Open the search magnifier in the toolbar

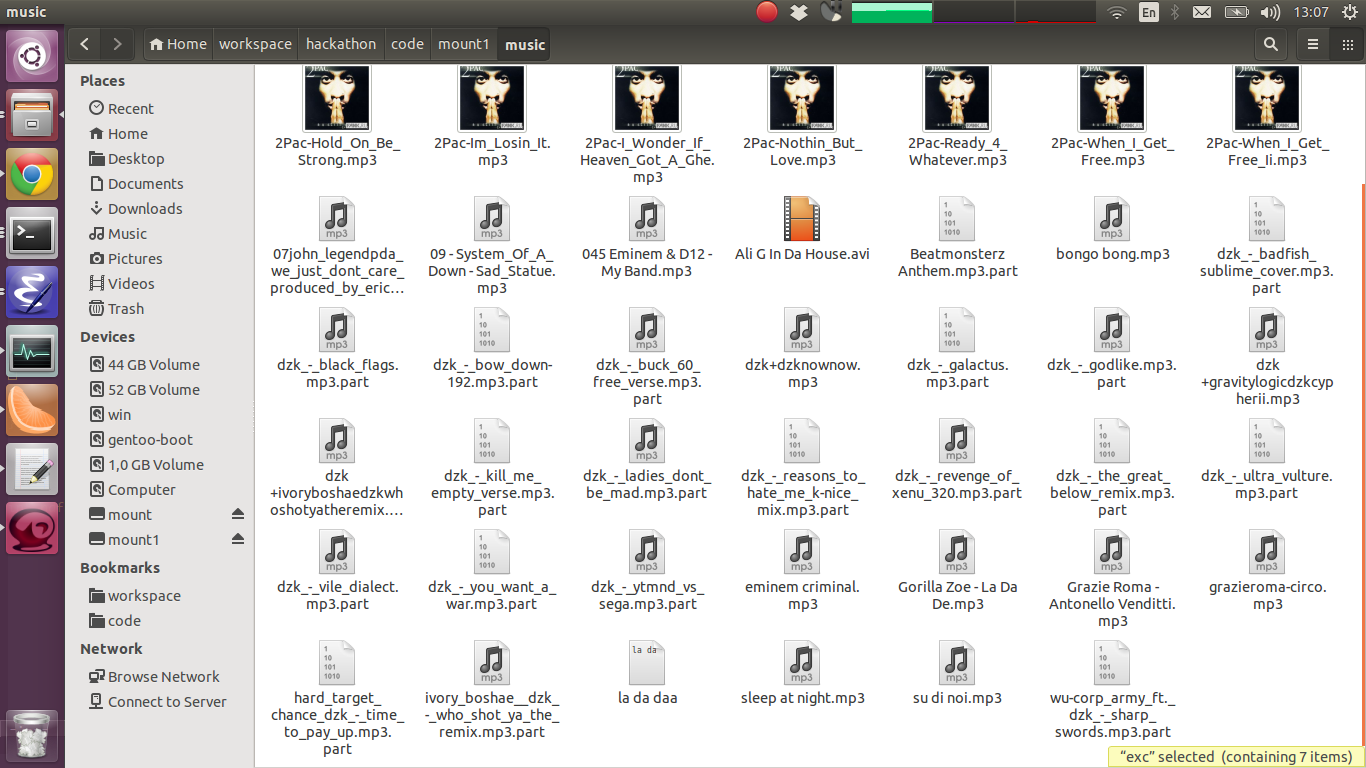(1271, 44)
